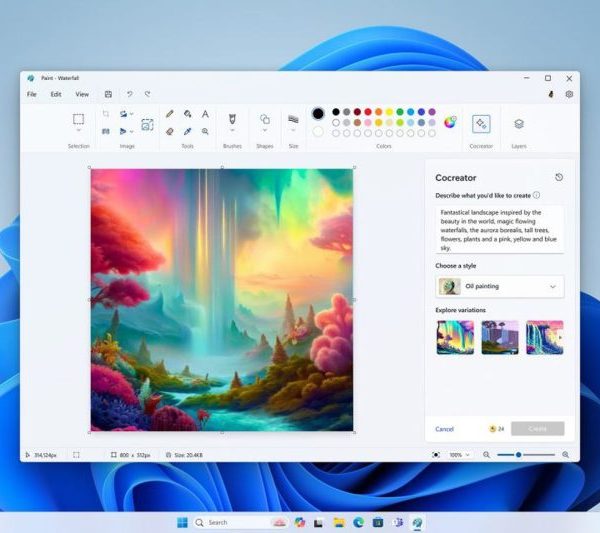This screenshot has height=533, width=600.
Task: Select the Text tool
Action: click(x=205, y=114)
